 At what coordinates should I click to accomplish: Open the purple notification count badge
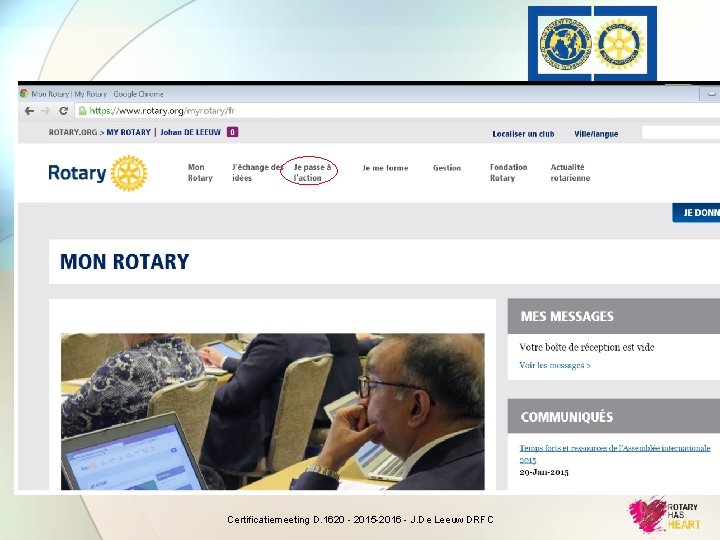232,132
